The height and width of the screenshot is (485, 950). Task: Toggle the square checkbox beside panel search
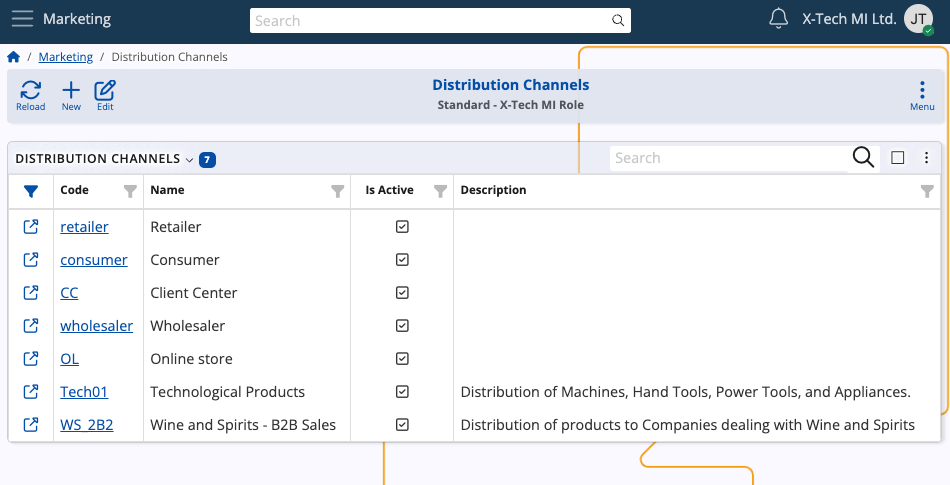point(898,158)
